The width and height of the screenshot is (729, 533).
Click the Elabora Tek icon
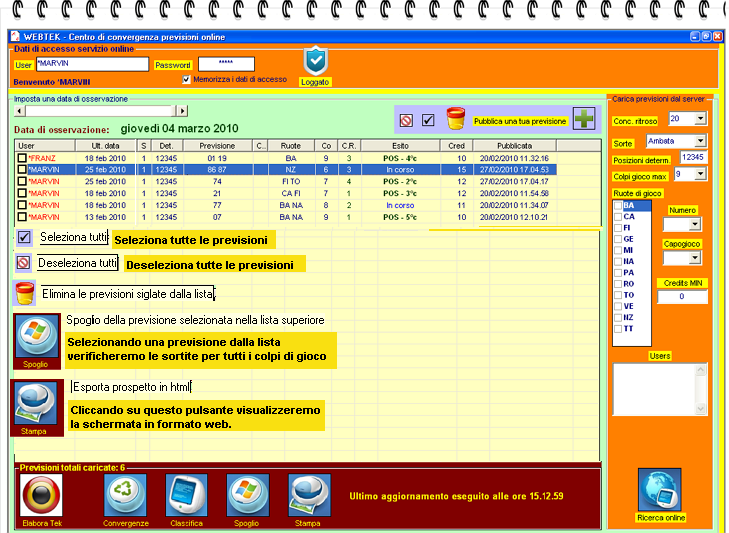click(41, 495)
